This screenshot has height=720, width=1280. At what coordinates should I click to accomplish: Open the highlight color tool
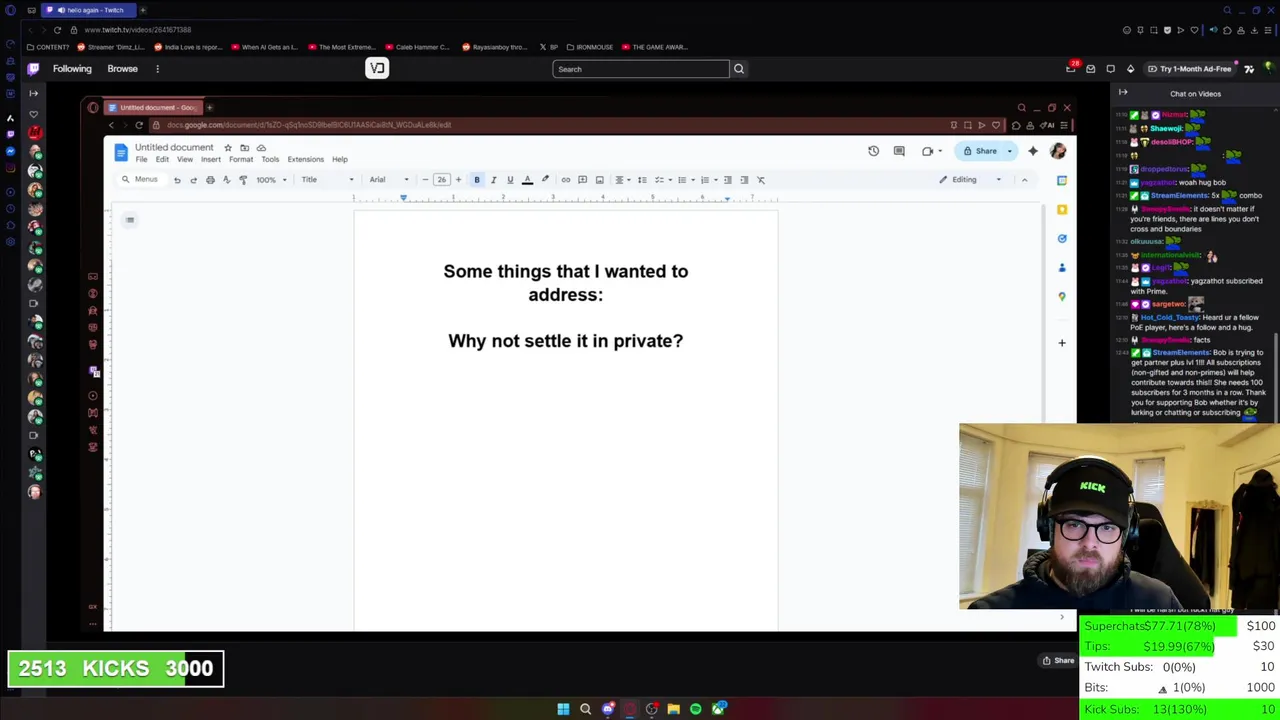(x=545, y=180)
